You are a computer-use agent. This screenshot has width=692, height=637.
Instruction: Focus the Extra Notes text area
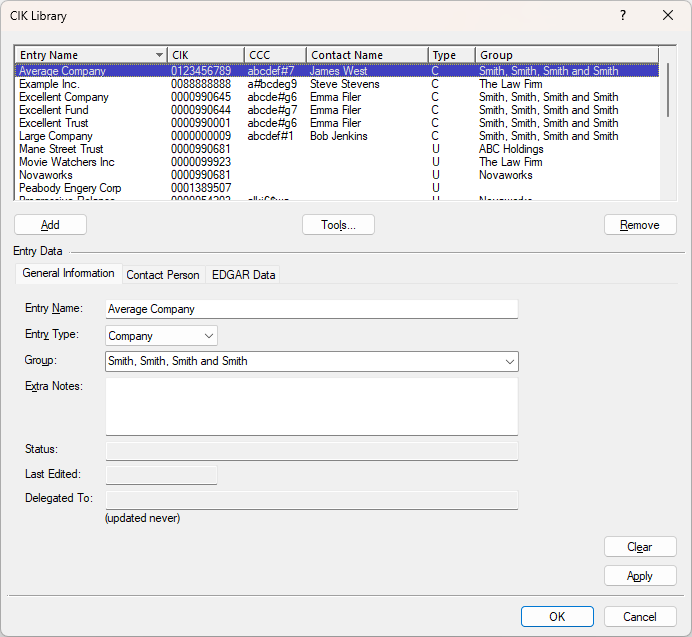coord(311,406)
